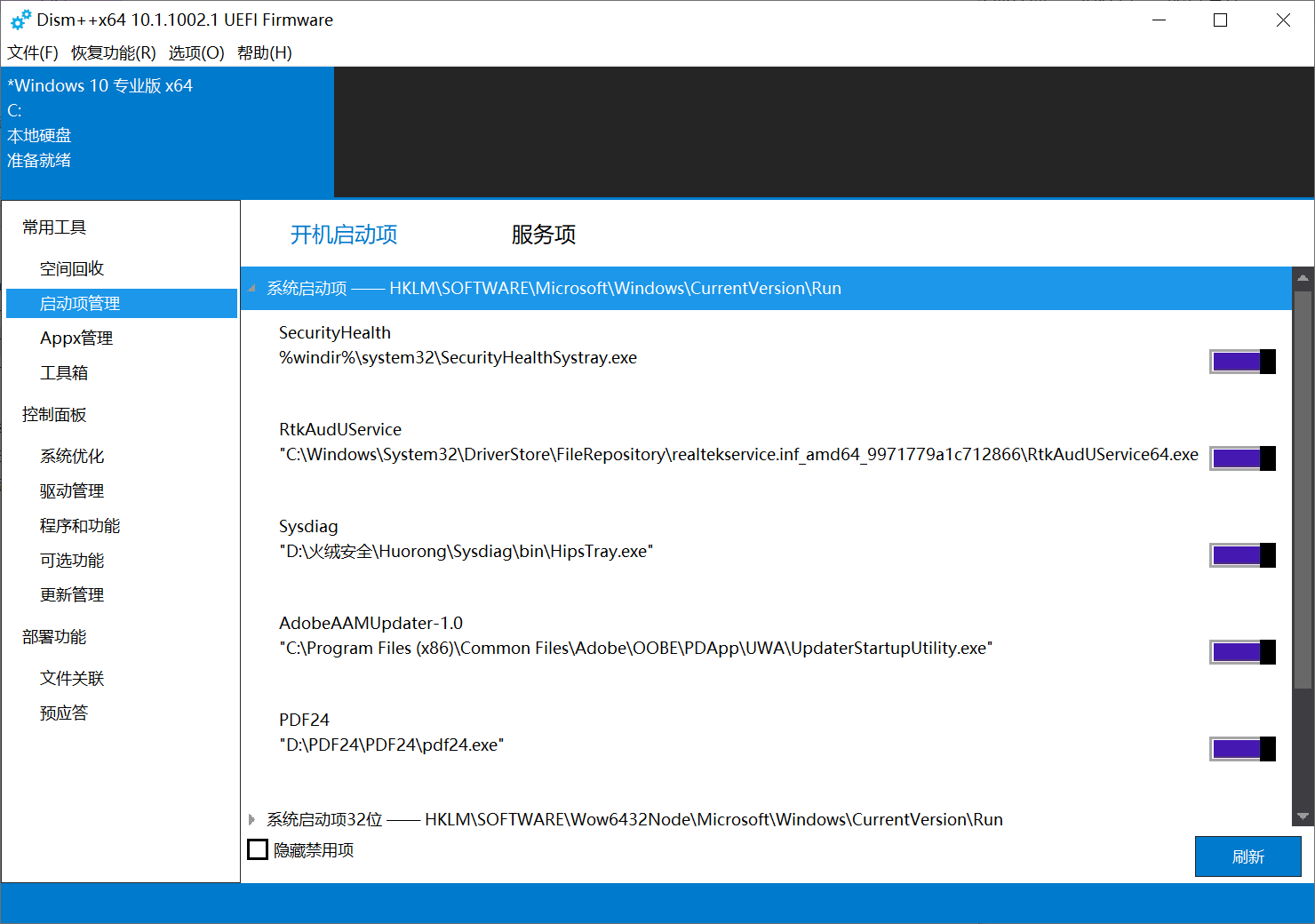Open the 文件(F) menu
The image size is (1315, 924).
point(33,52)
